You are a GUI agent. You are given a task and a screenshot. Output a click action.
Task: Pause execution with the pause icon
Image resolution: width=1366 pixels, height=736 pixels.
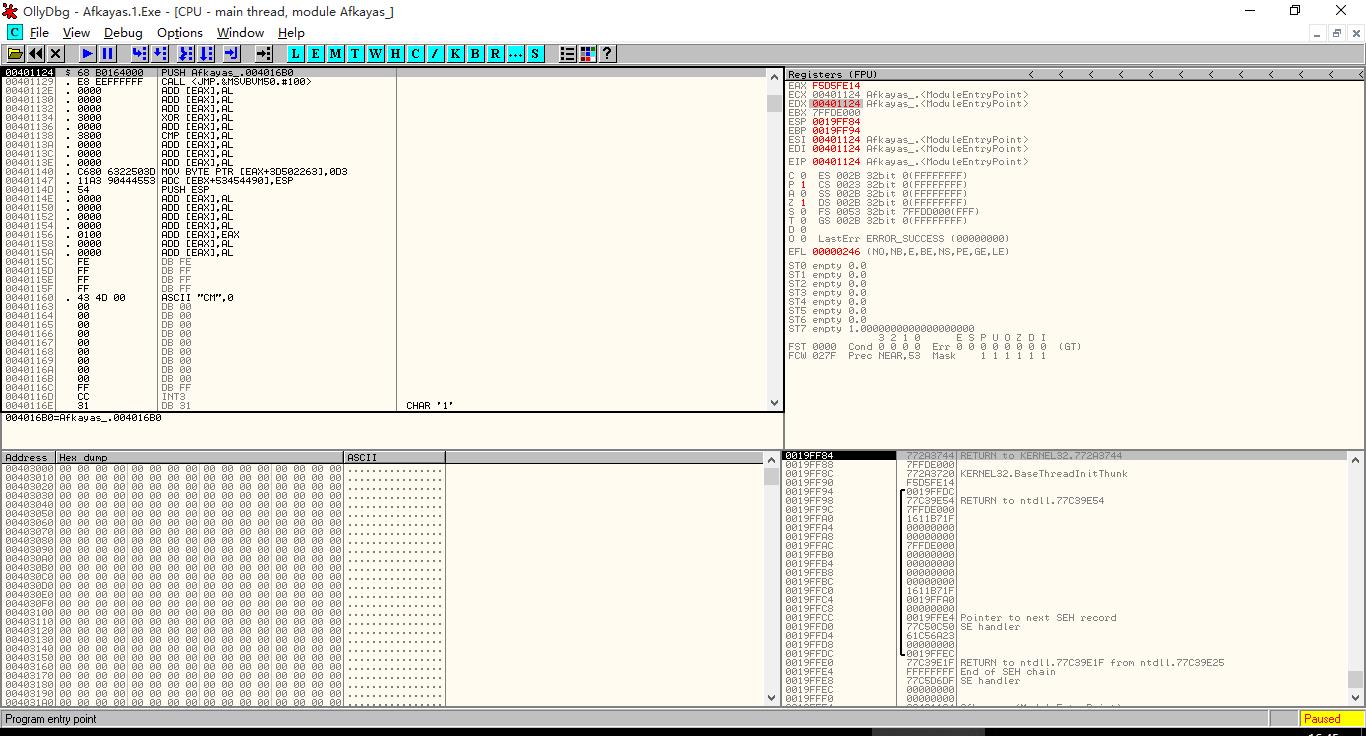(108, 54)
